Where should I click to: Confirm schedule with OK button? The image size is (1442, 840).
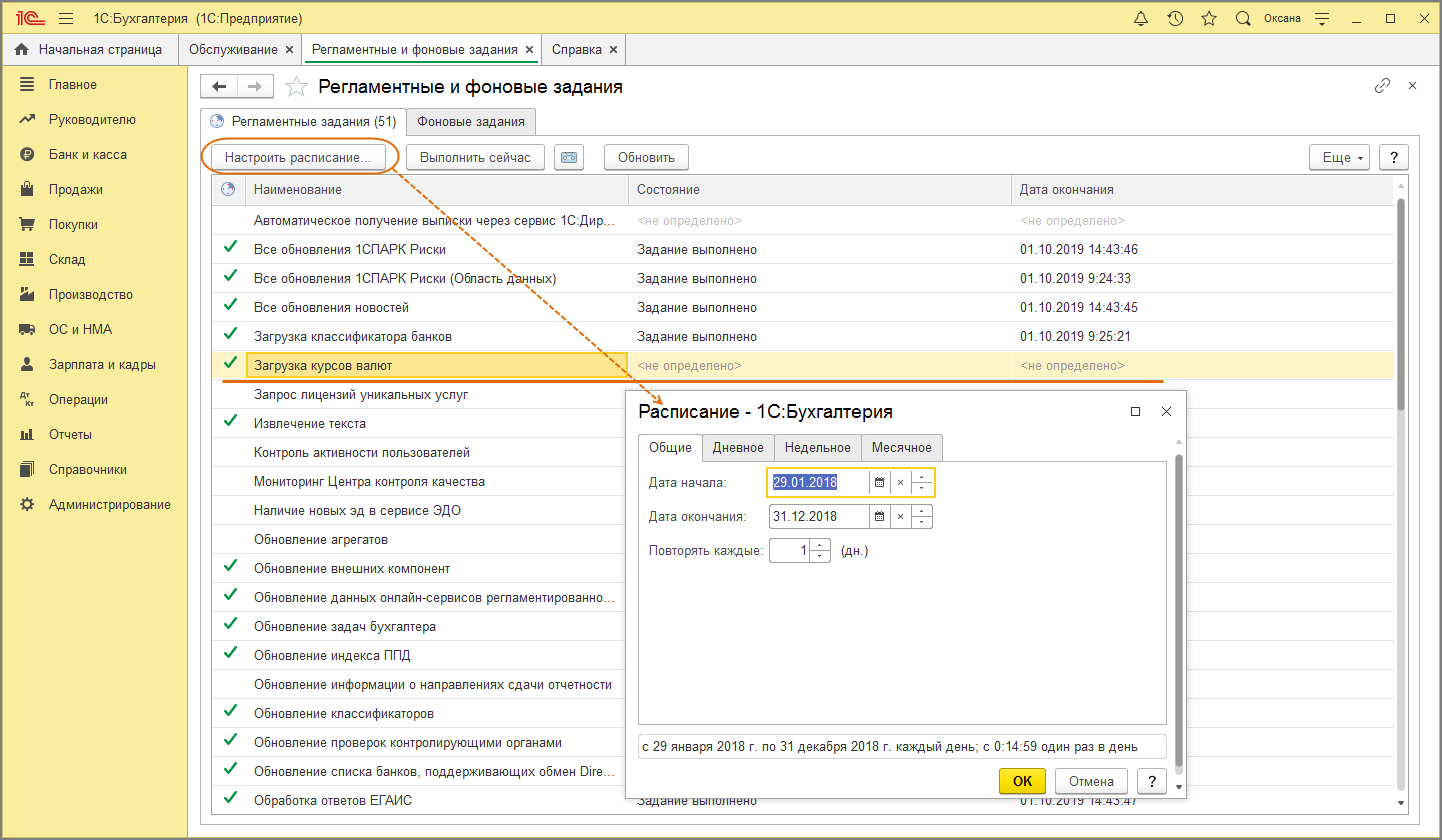point(1022,781)
